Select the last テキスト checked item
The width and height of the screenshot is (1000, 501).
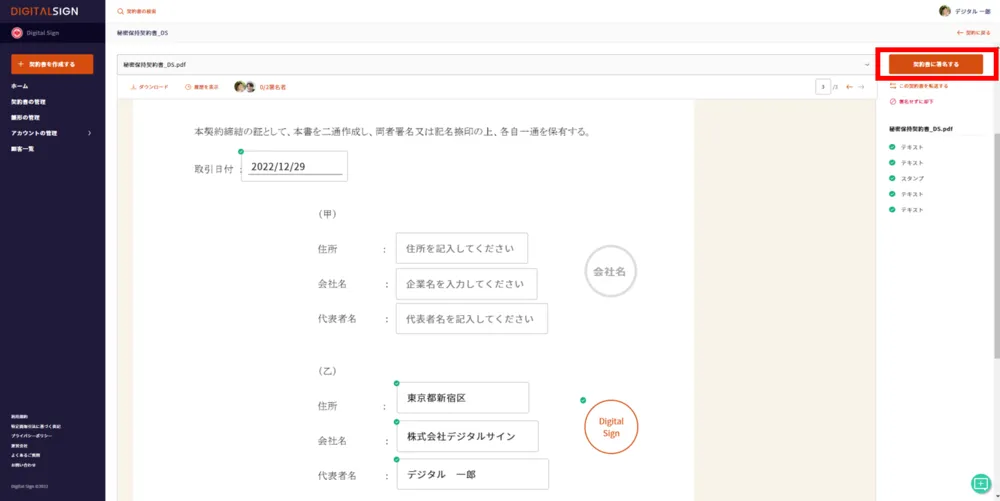pos(911,210)
